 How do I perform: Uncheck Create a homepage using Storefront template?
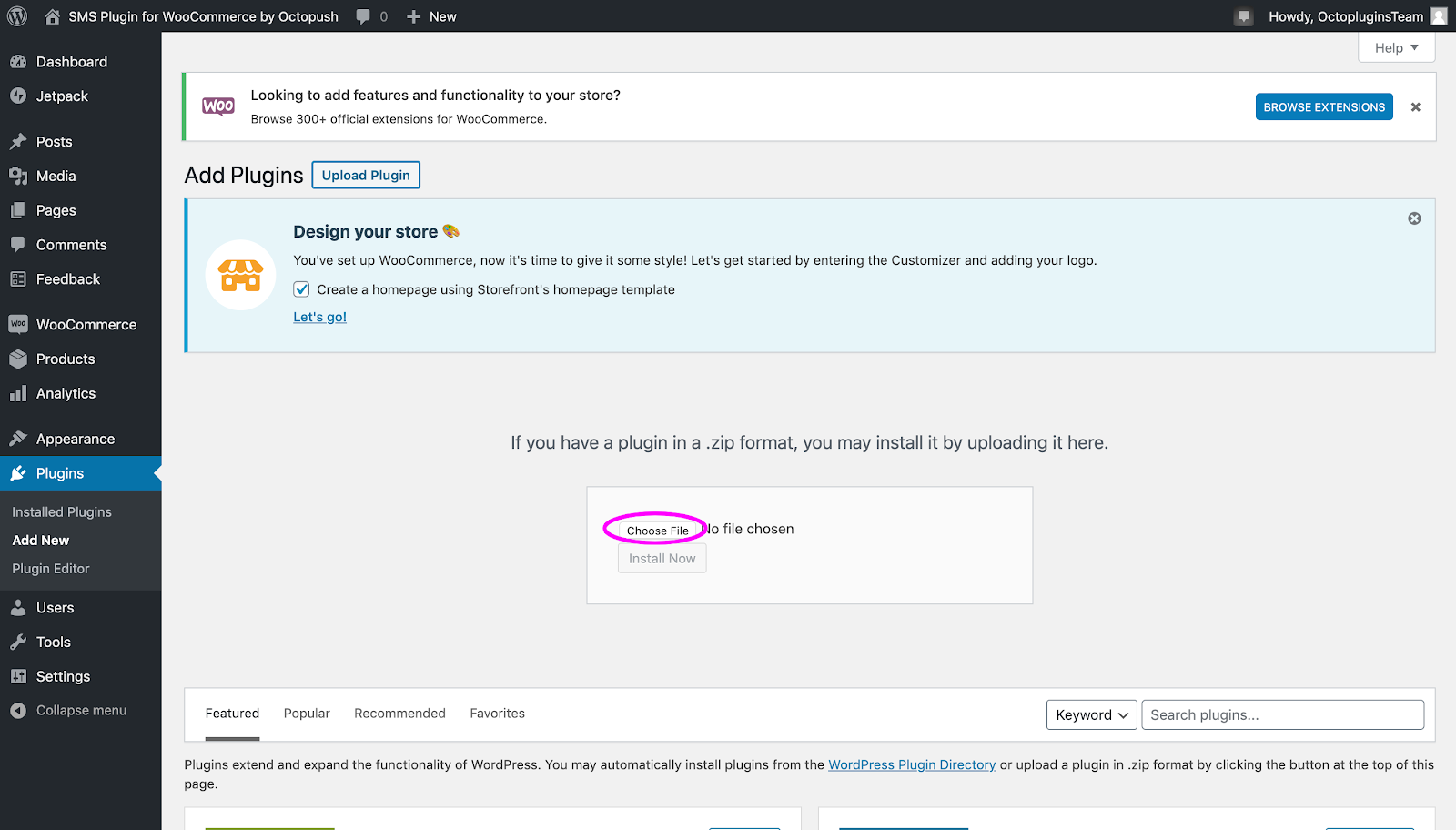(x=301, y=289)
